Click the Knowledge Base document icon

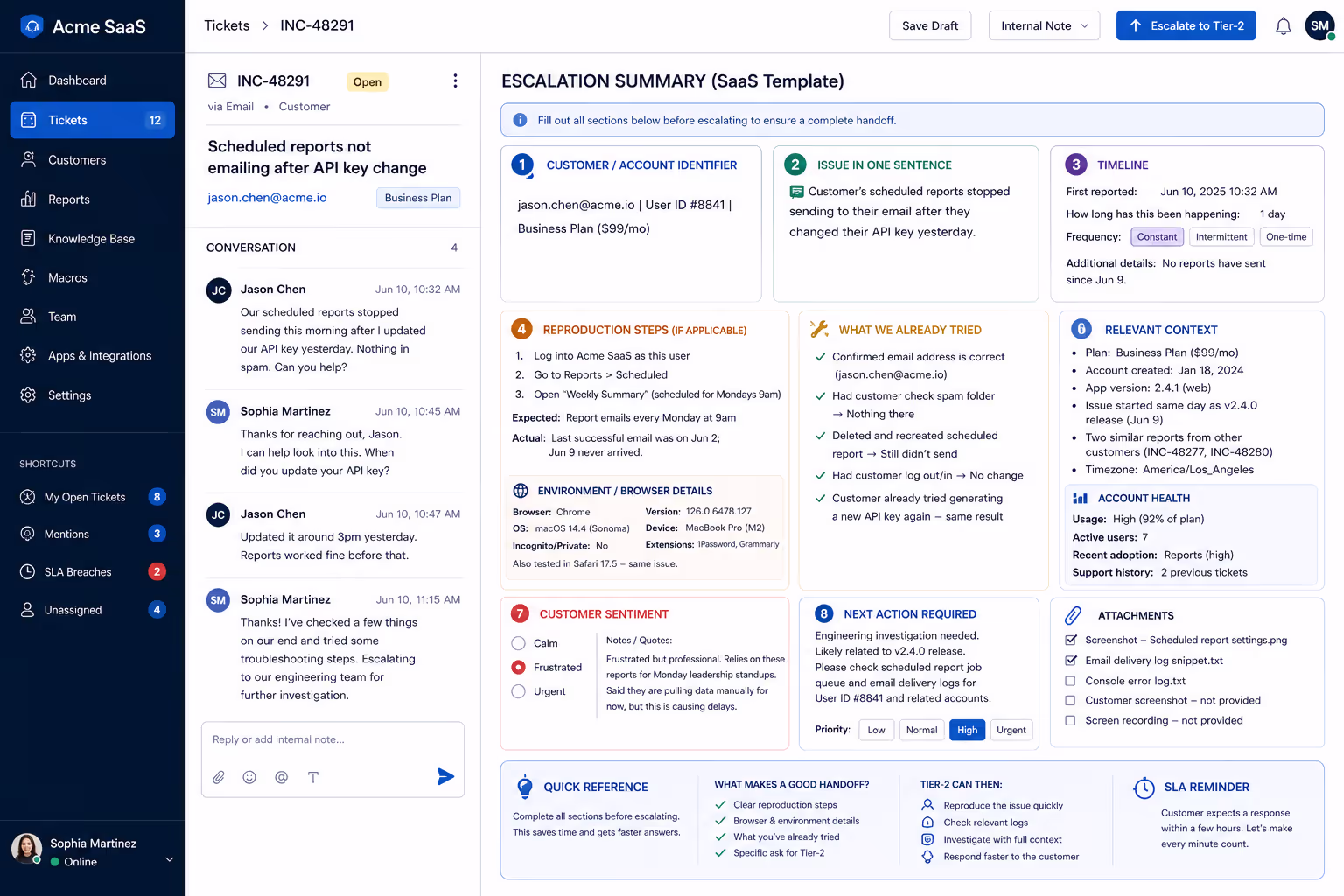[x=28, y=238]
